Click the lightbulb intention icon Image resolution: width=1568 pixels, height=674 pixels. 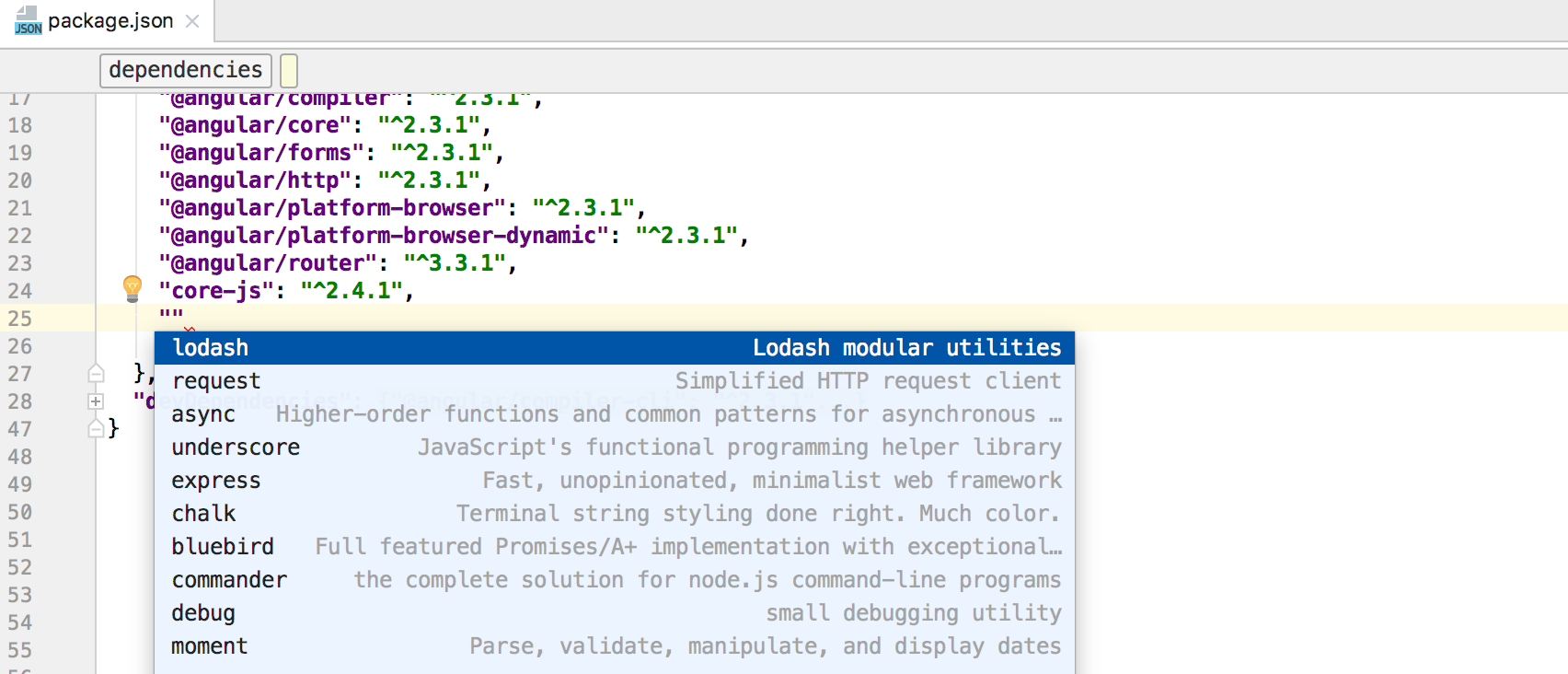pos(133,289)
